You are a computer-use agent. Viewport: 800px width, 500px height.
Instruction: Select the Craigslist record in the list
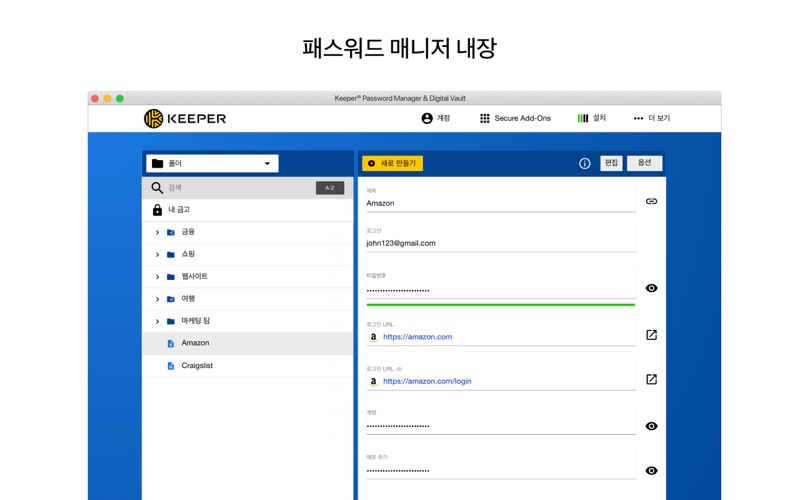click(197, 365)
